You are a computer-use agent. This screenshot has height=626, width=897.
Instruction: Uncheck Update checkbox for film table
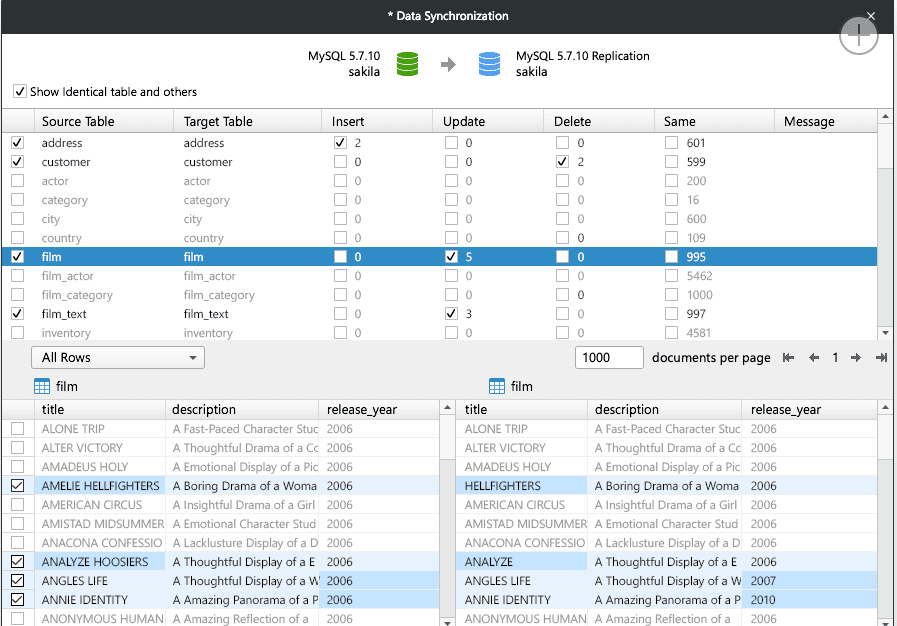pyautogui.click(x=451, y=257)
